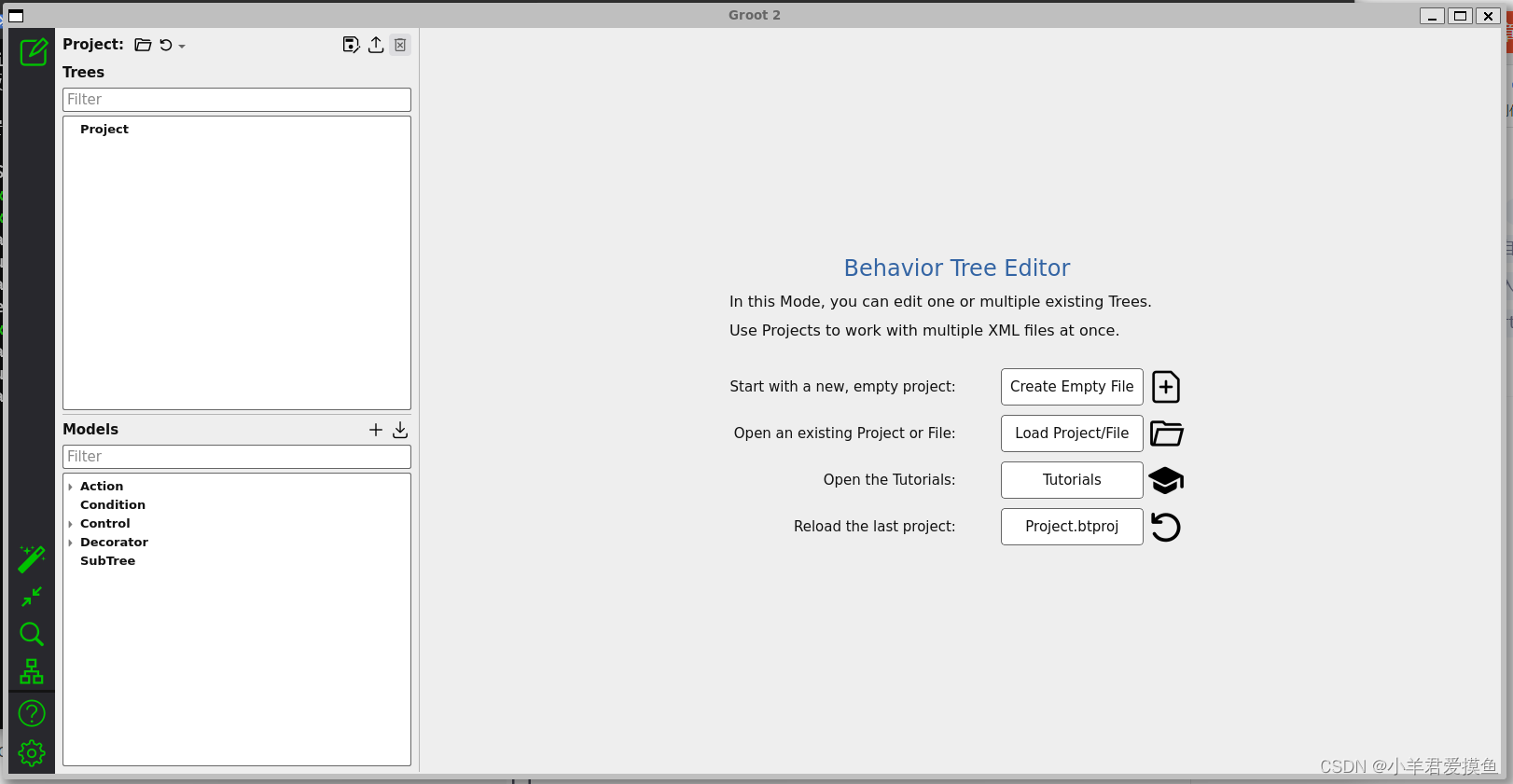
Task: Click the Tutorials button
Action: tap(1072, 480)
